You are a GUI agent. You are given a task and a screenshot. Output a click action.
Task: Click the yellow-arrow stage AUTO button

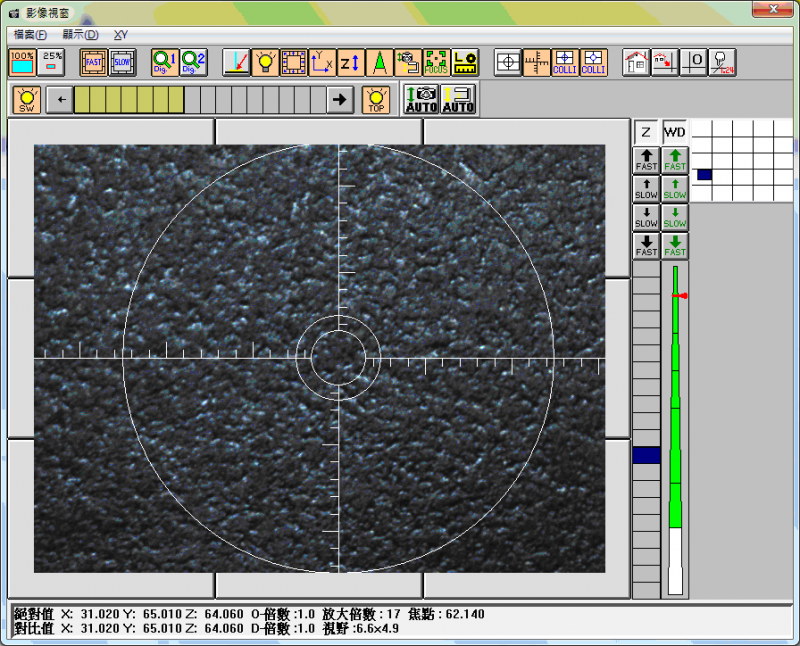pos(458,100)
